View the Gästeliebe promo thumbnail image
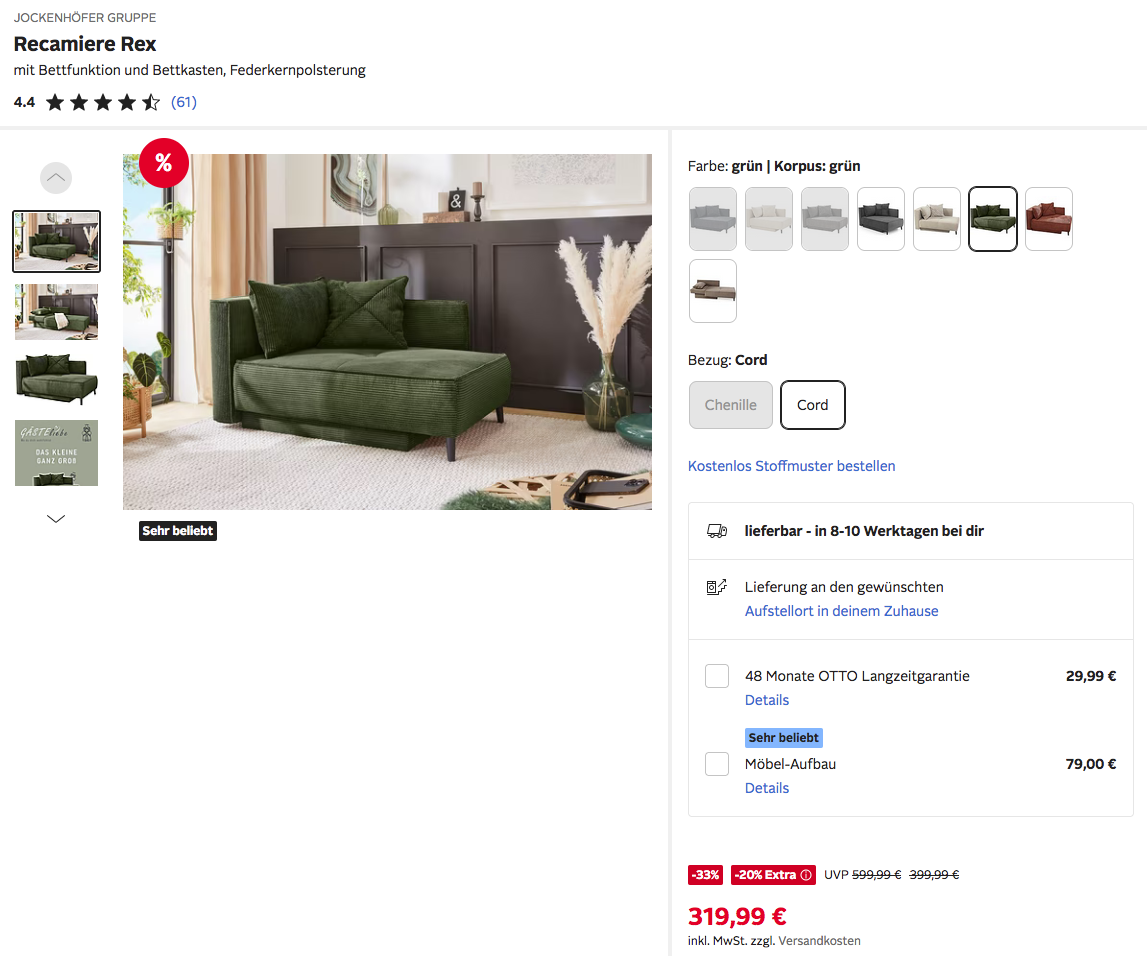The image size is (1147, 956). (x=56, y=453)
